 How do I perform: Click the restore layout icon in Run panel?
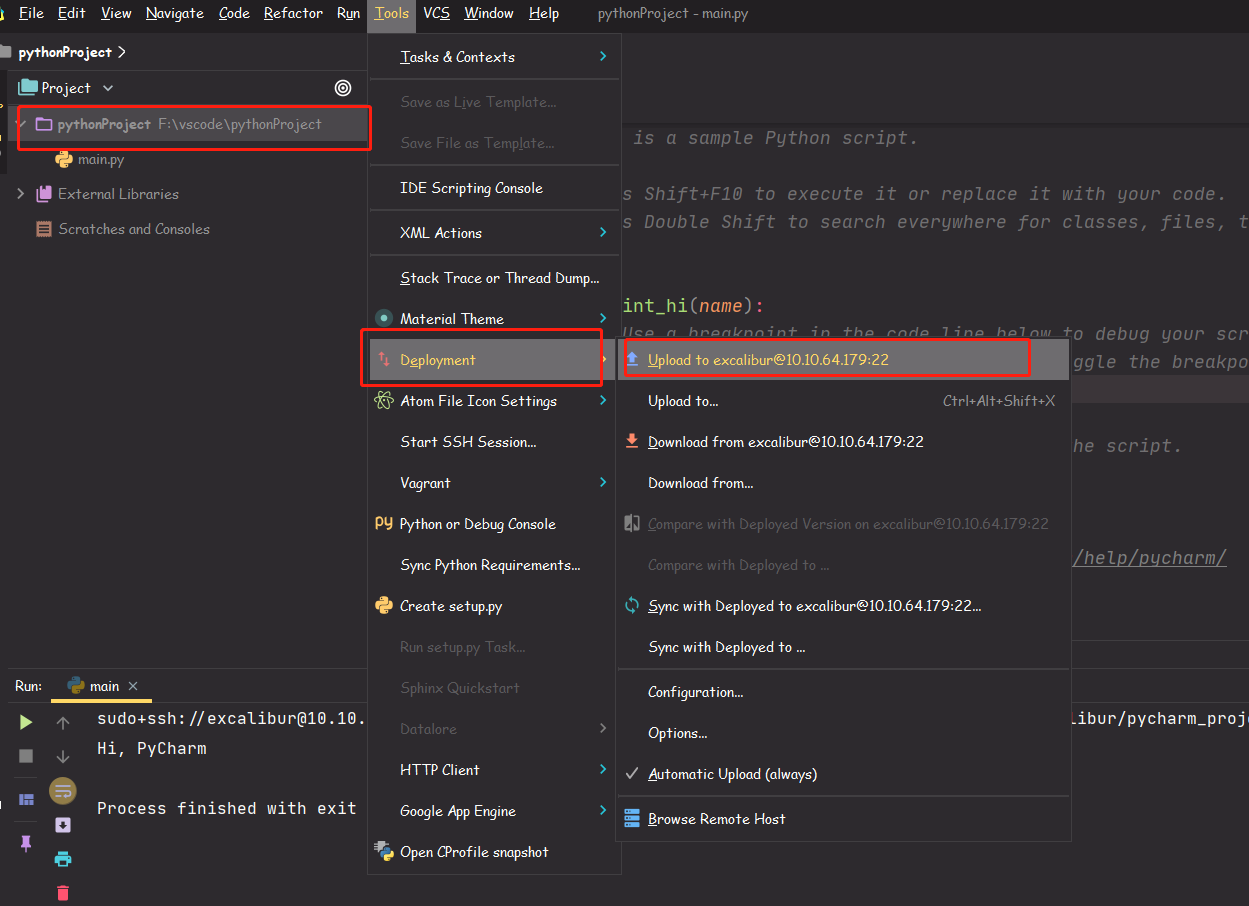pos(26,799)
